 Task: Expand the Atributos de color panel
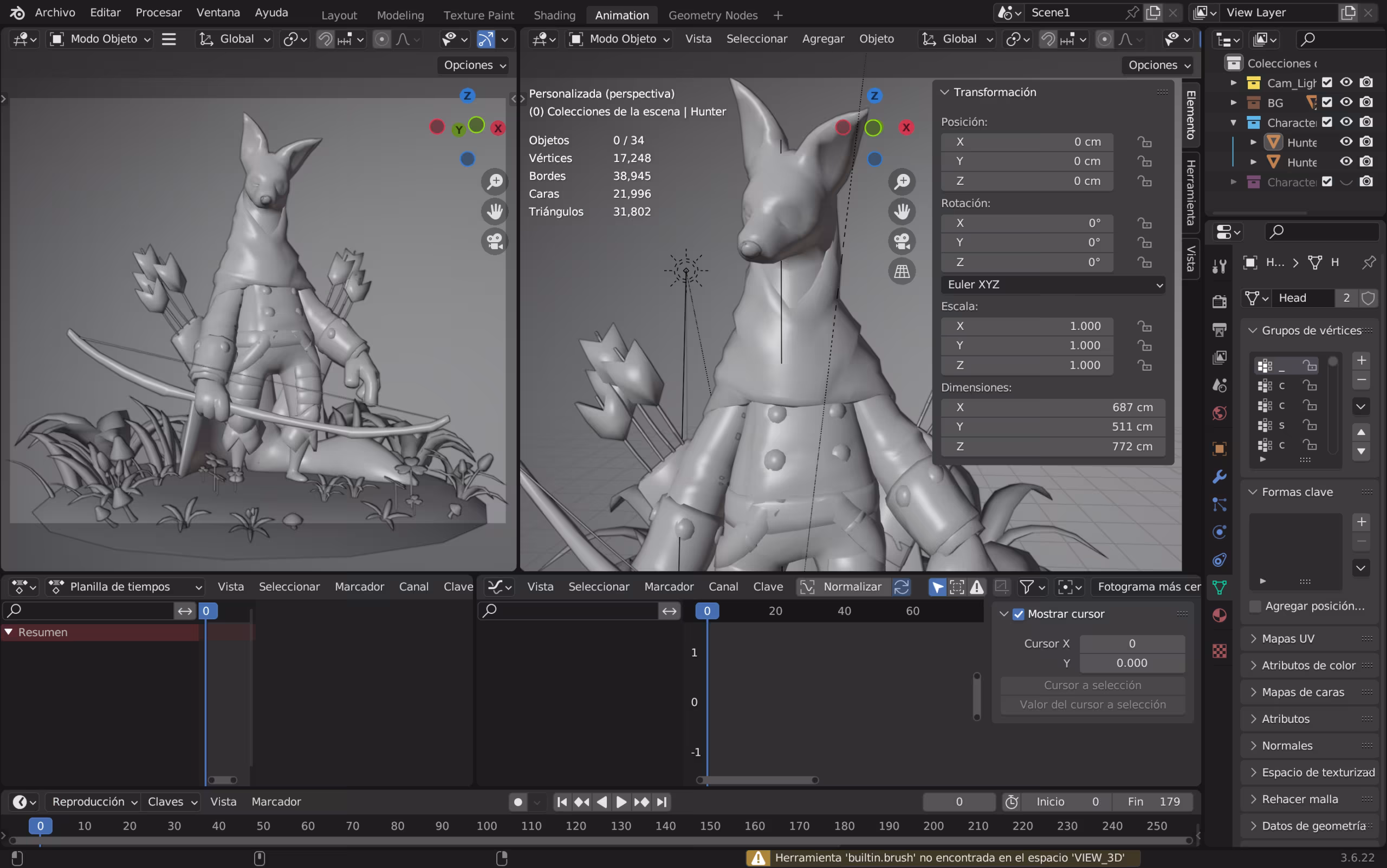pyautogui.click(x=1309, y=665)
